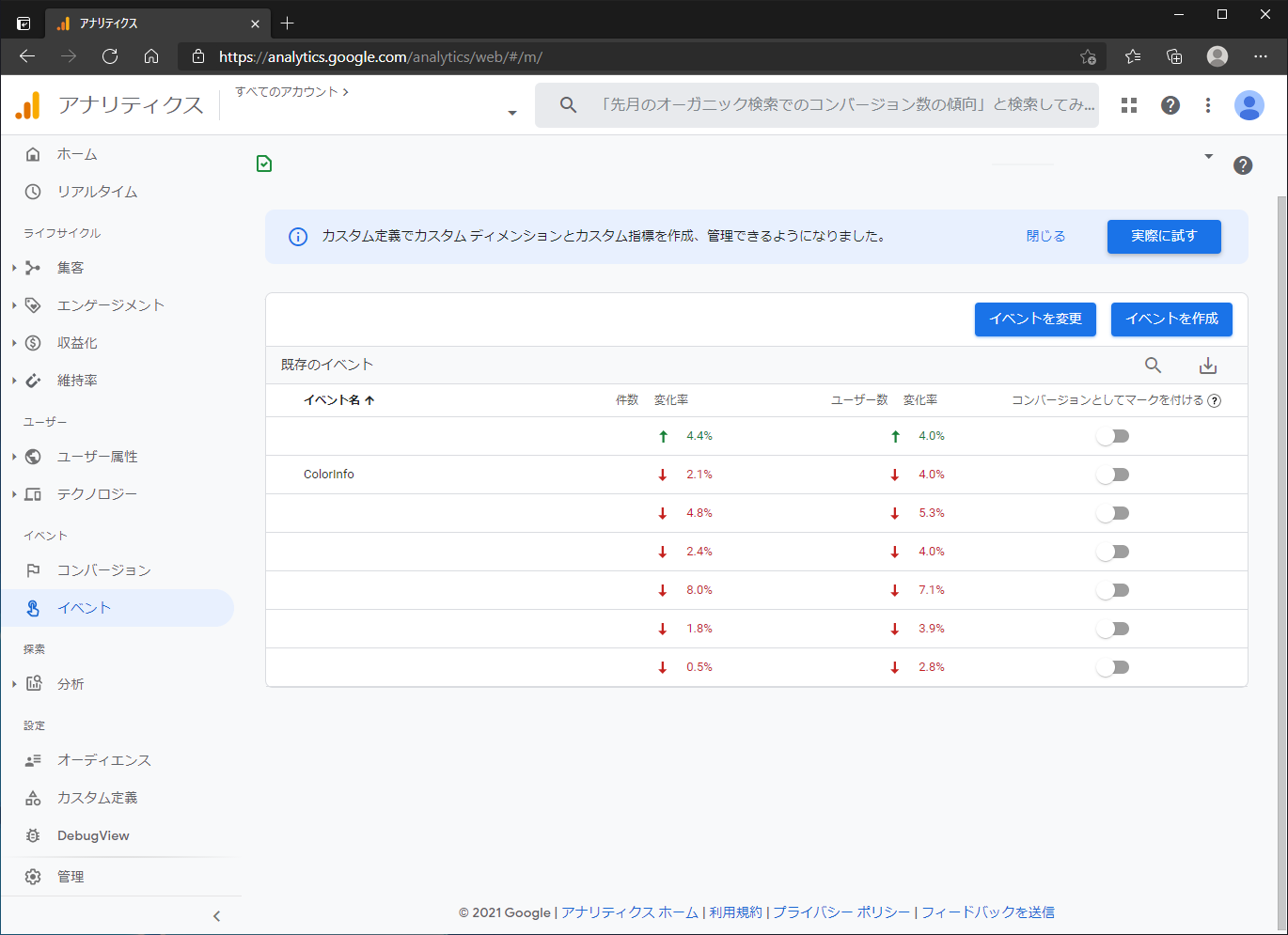
Task: Click the retention (維持率) icon
Action: tap(33, 381)
